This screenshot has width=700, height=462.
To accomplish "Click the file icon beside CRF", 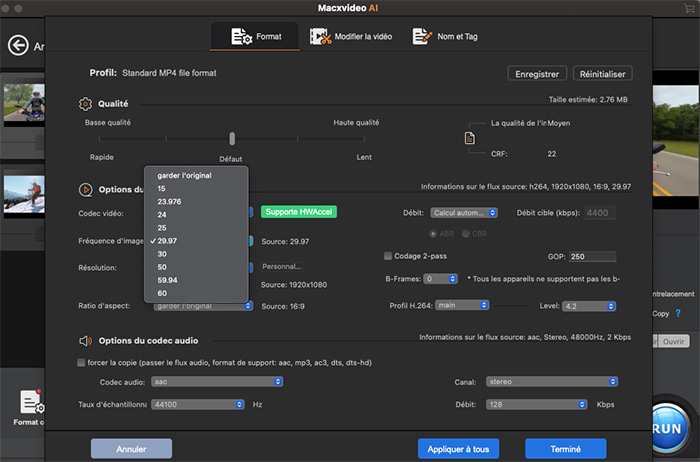I will click(x=470, y=138).
